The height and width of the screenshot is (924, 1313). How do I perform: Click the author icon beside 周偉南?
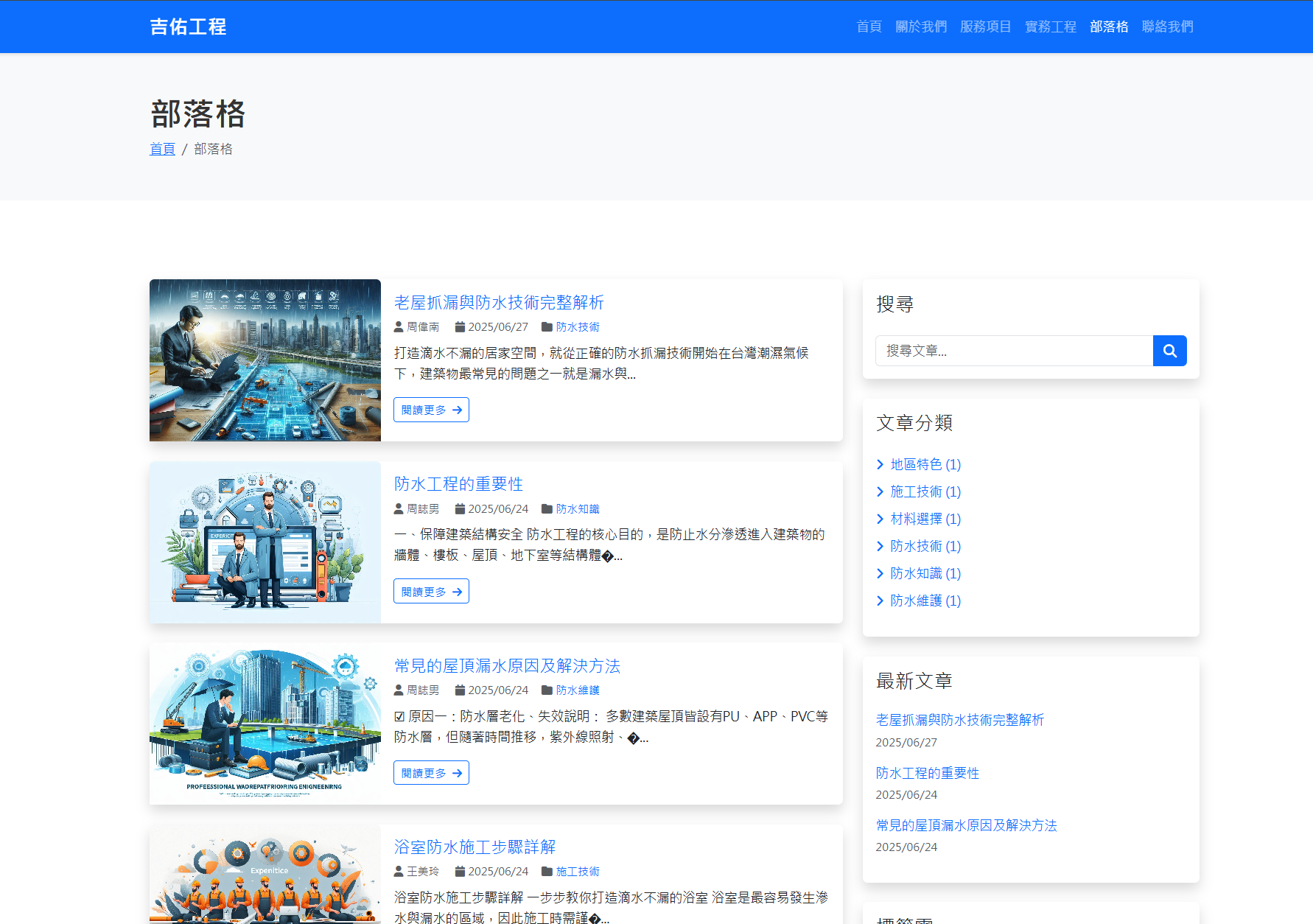(x=398, y=327)
